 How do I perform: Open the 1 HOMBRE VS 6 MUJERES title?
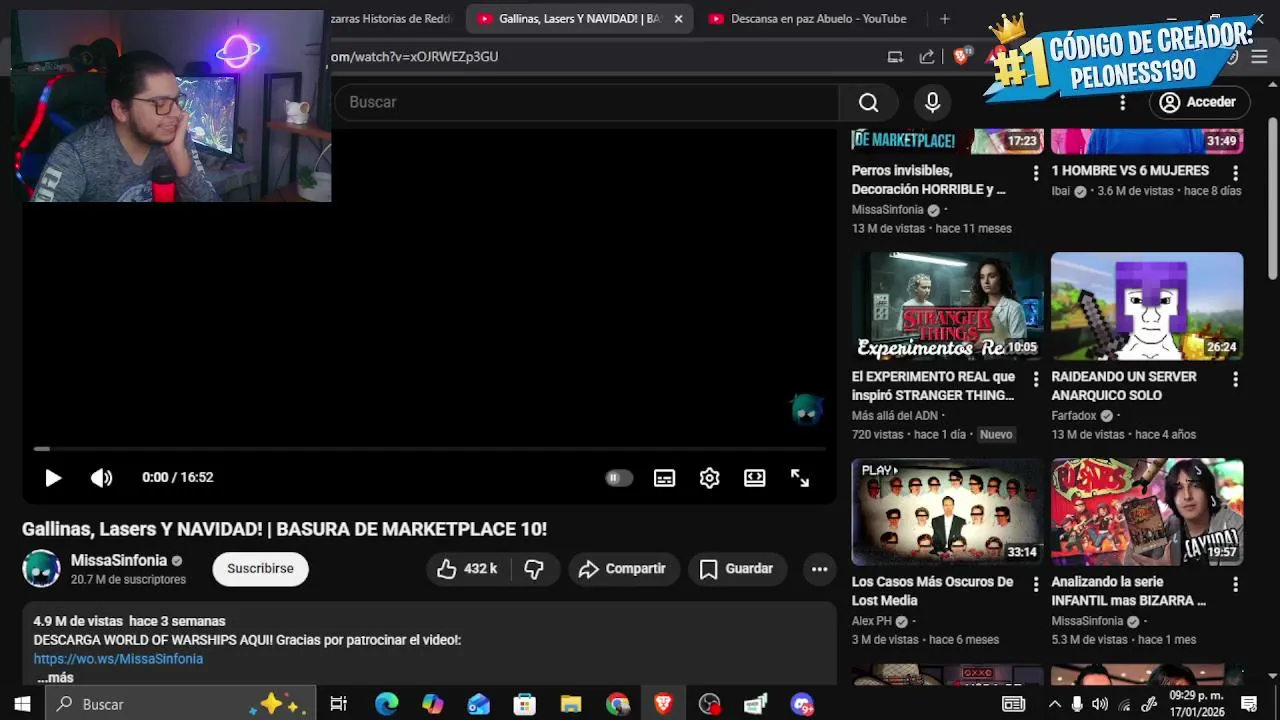tap(1130, 171)
